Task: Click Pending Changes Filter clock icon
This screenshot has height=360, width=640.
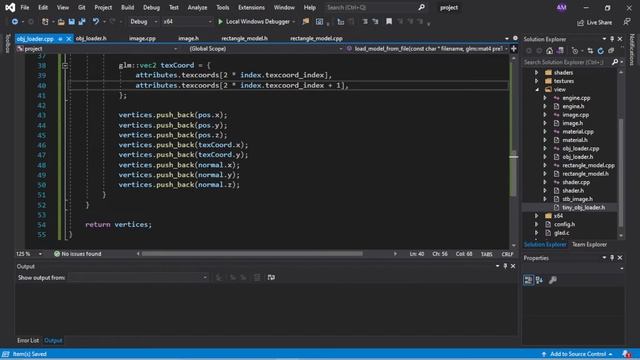Action: (x=575, y=51)
